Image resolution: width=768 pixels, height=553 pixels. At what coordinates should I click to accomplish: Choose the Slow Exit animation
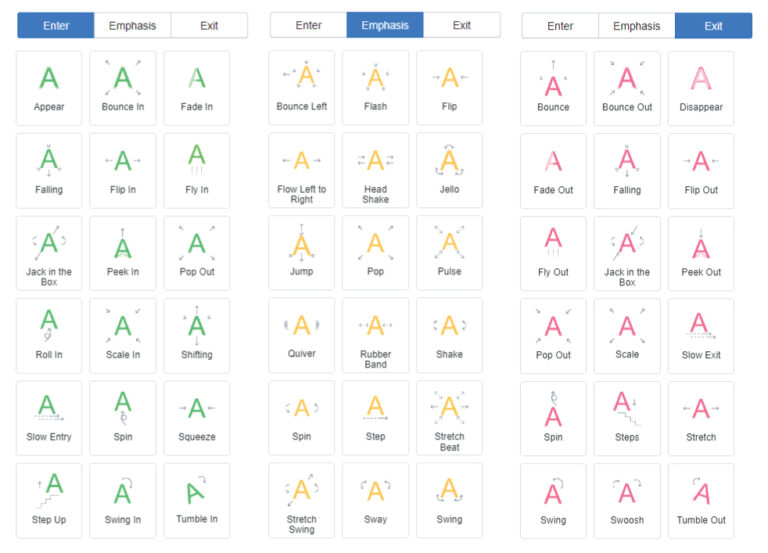pos(701,335)
